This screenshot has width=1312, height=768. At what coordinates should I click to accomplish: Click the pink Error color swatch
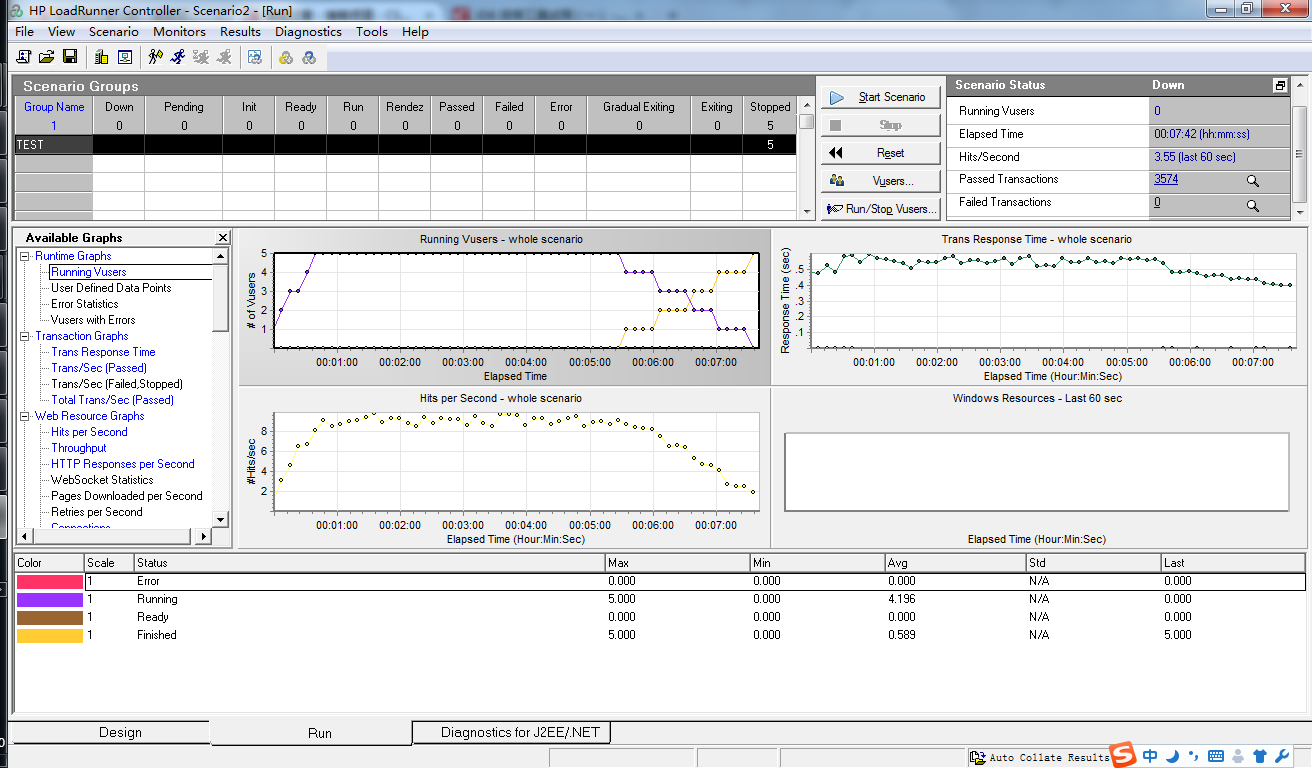click(x=50, y=581)
